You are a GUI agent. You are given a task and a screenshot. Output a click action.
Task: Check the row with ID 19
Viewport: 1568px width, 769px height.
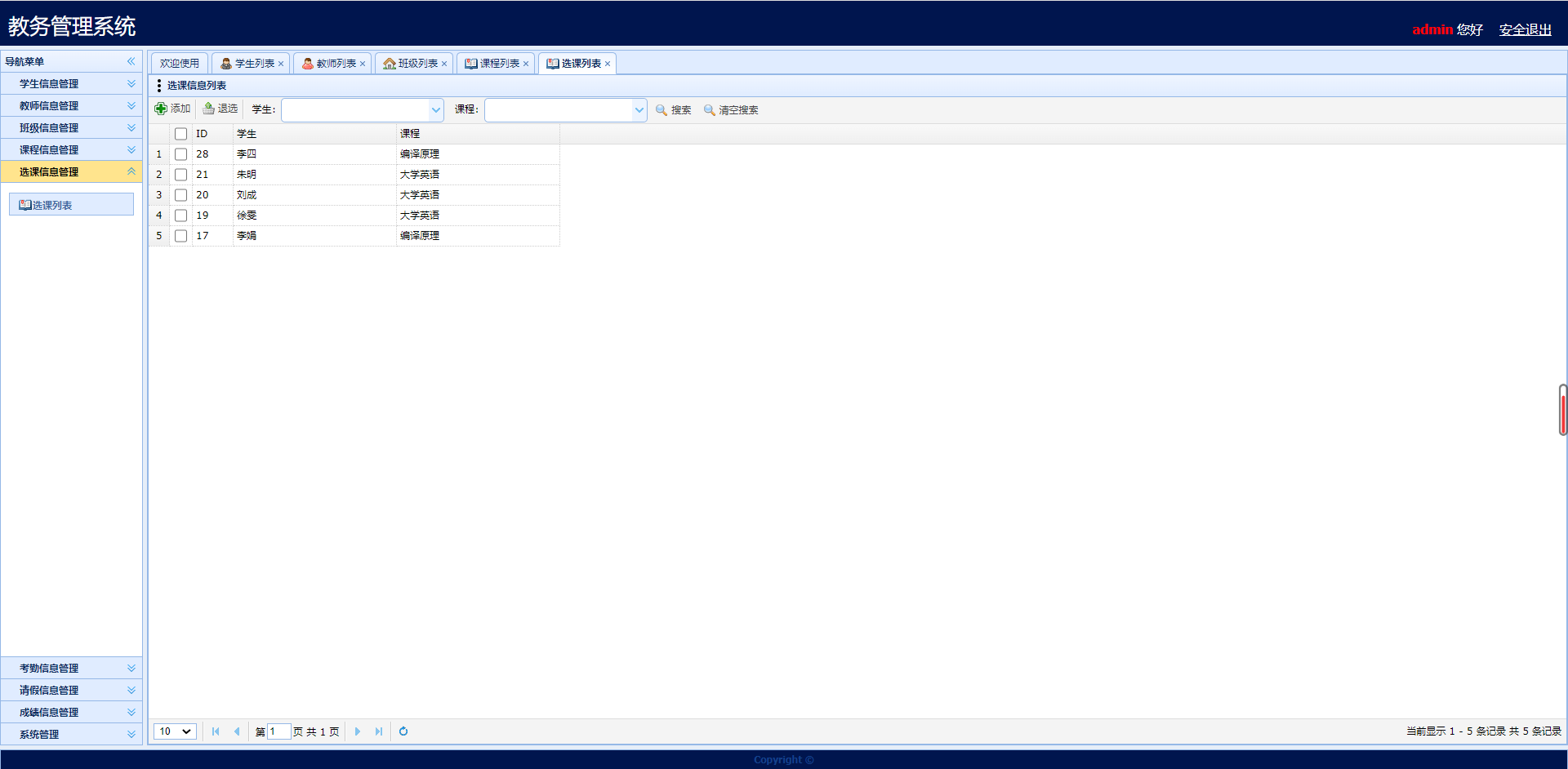[x=181, y=216]
